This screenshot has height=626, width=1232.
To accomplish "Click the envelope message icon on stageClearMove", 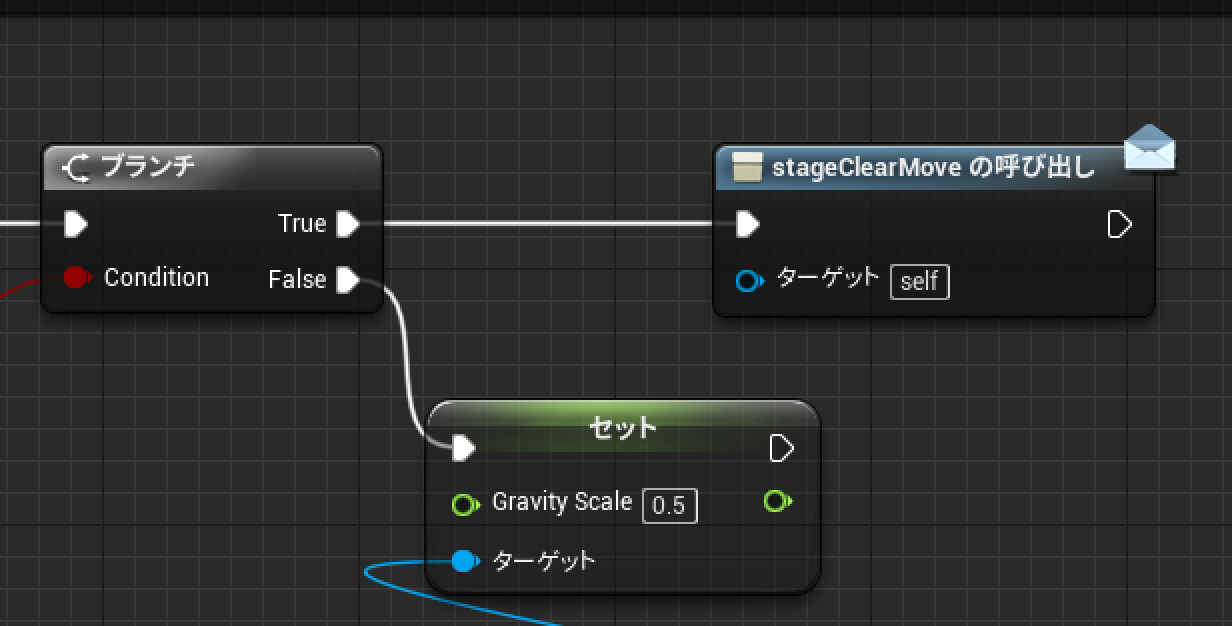I will pyautogui.click(x=1149, y=149).
